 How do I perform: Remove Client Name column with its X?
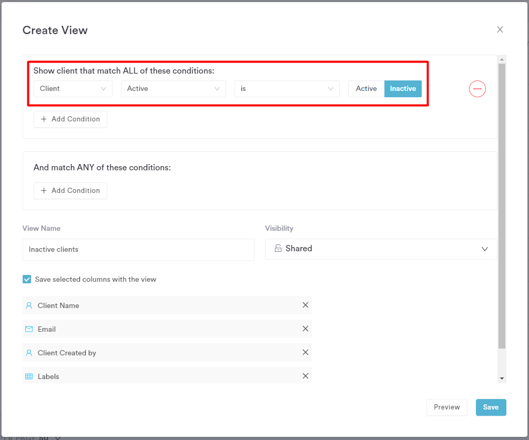click(x=305, y=305)
